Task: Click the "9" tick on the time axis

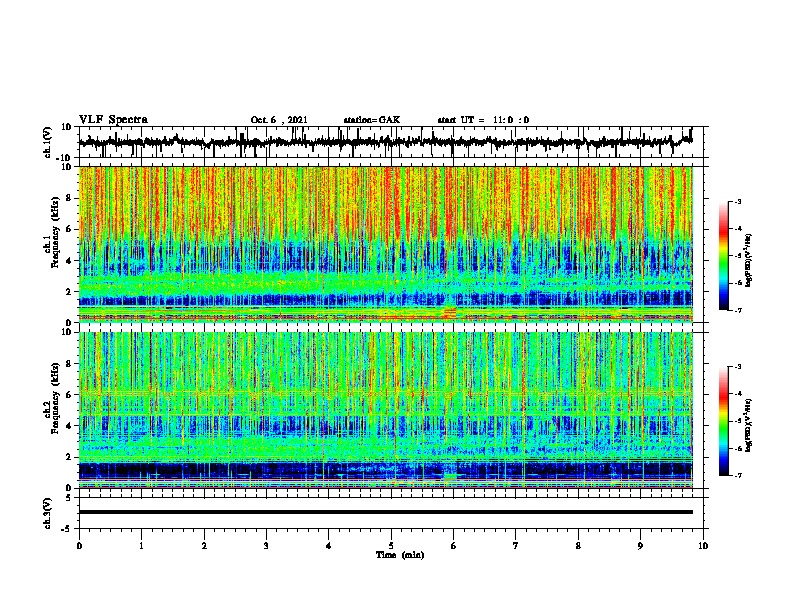Action: tap(640, 546)
